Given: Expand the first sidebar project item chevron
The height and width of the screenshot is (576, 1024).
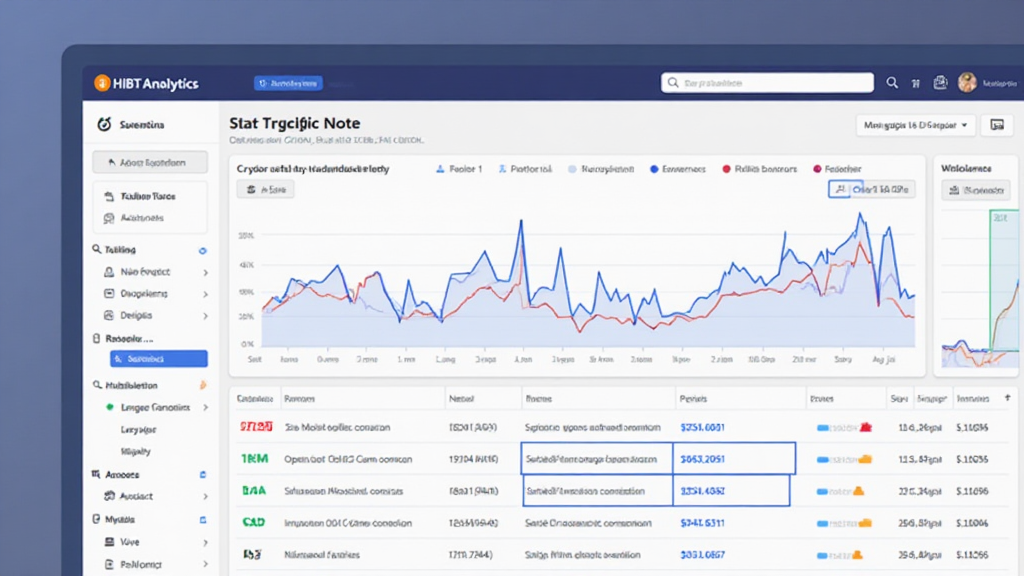Looking at the screenshot, I should pyautogui.click(x=204, y=271).
